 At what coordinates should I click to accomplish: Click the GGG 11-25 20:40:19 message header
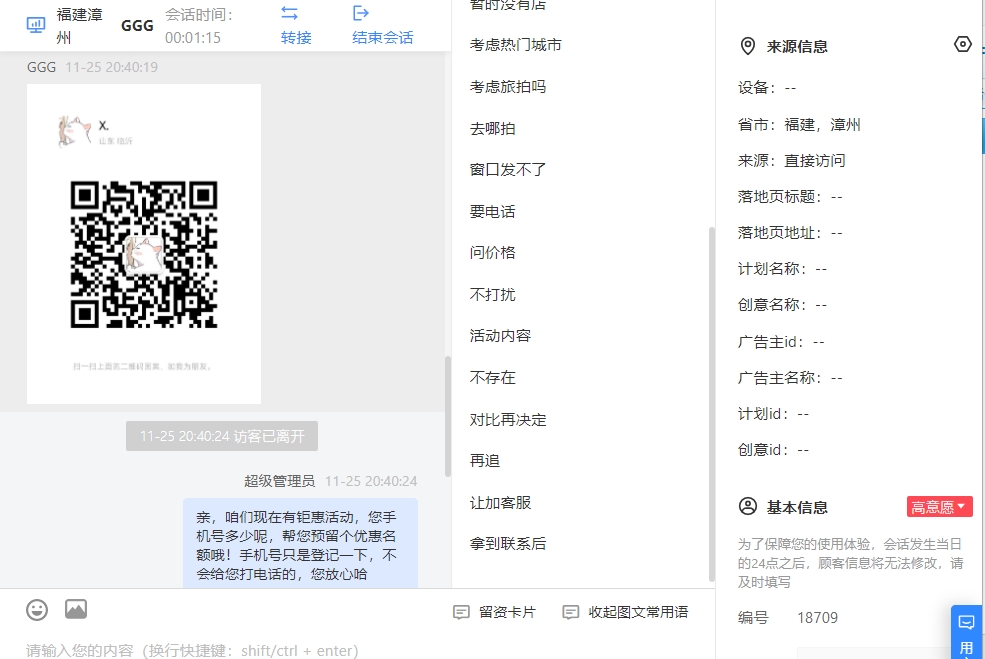click(92, 67)
